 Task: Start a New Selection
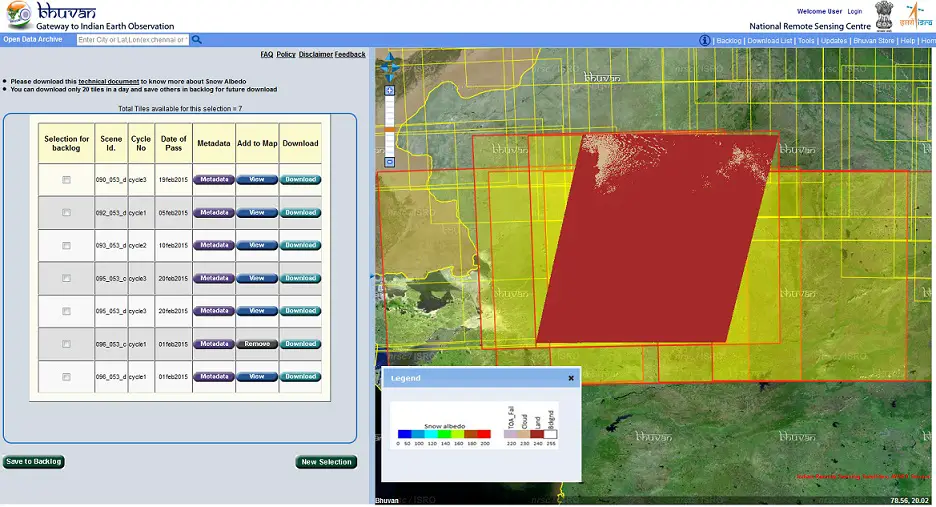point(326,462)
